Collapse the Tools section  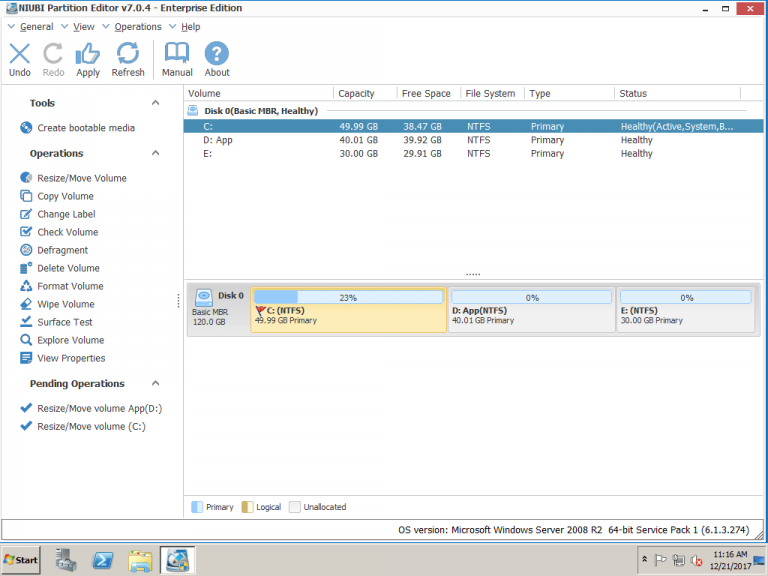click(155, 103)
